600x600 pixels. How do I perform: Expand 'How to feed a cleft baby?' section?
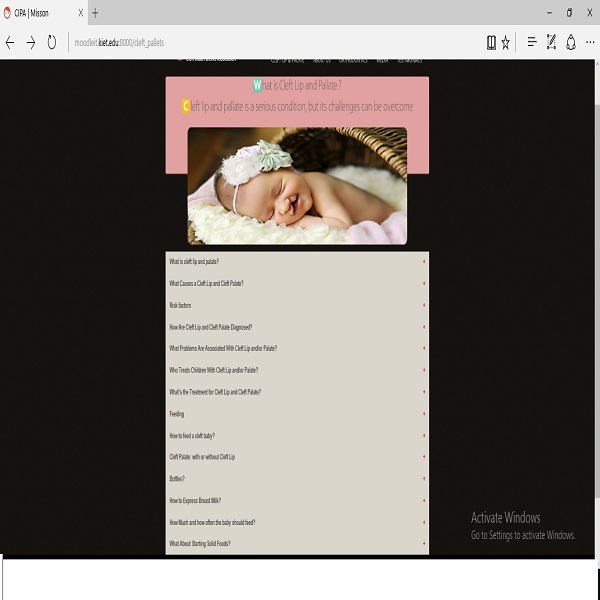297,435
